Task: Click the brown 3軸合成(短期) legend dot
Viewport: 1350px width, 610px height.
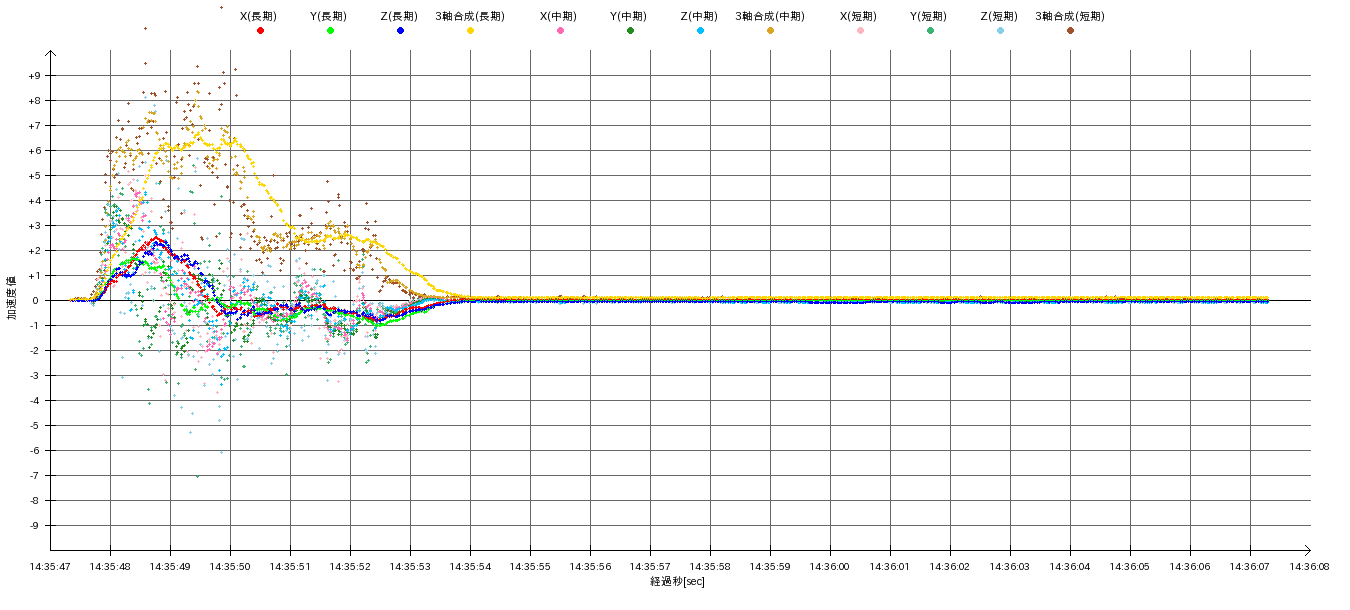Action: 1070,31
